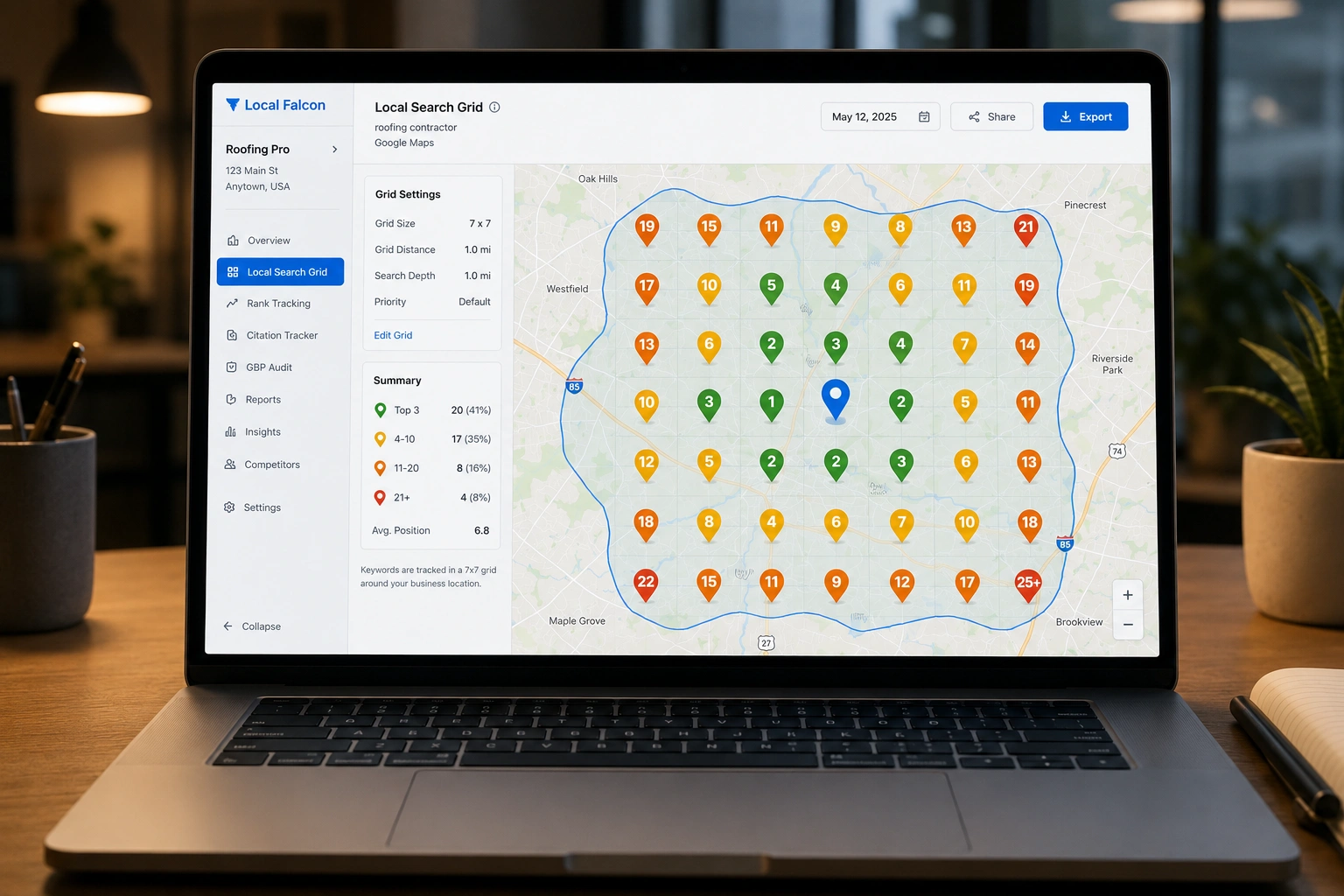Click the Priority Default value
Image resolution: width=1344 pixels, height=896 pixels.
474,302
